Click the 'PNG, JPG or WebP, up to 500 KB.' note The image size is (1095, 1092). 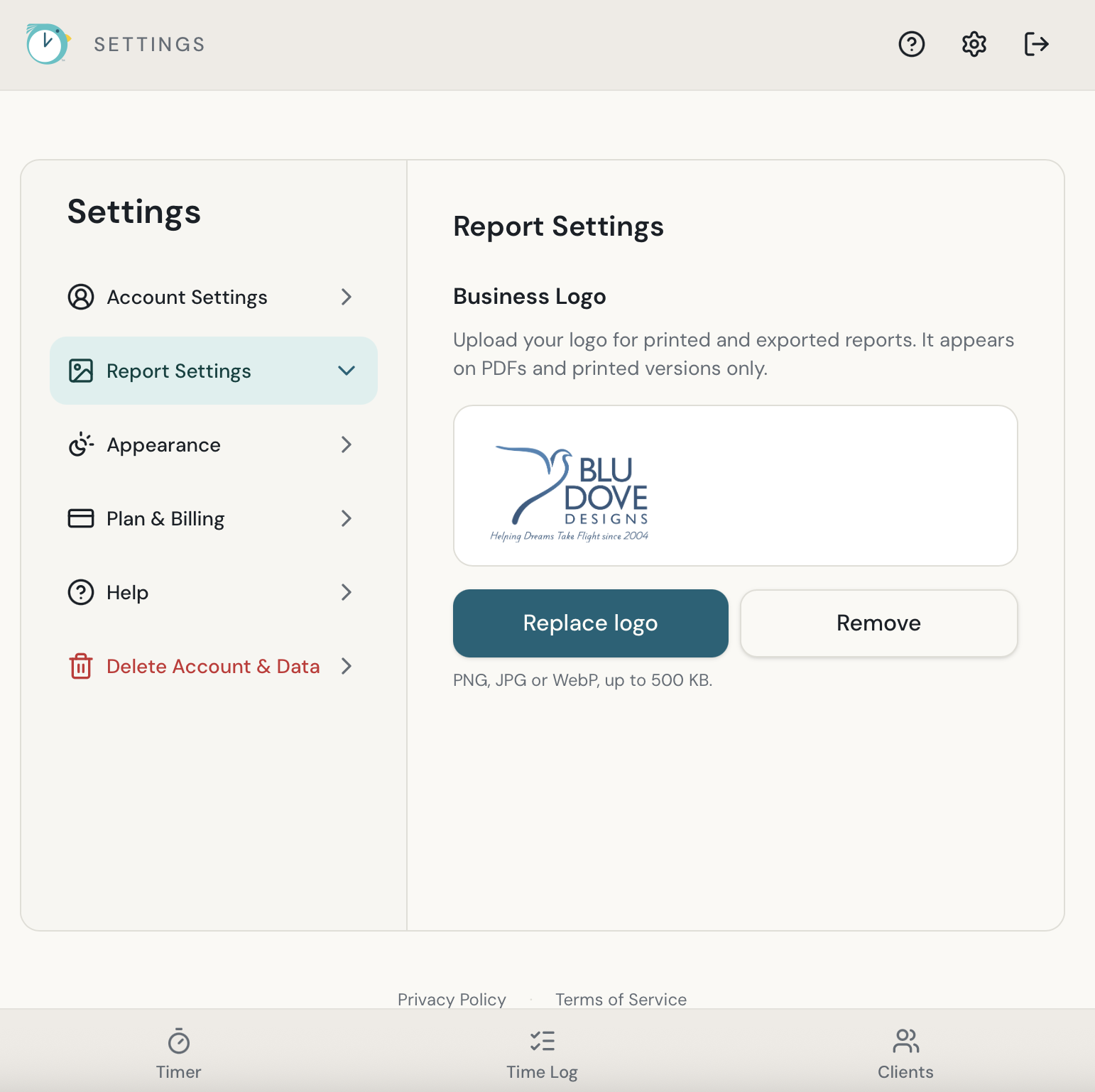[583, 680]
